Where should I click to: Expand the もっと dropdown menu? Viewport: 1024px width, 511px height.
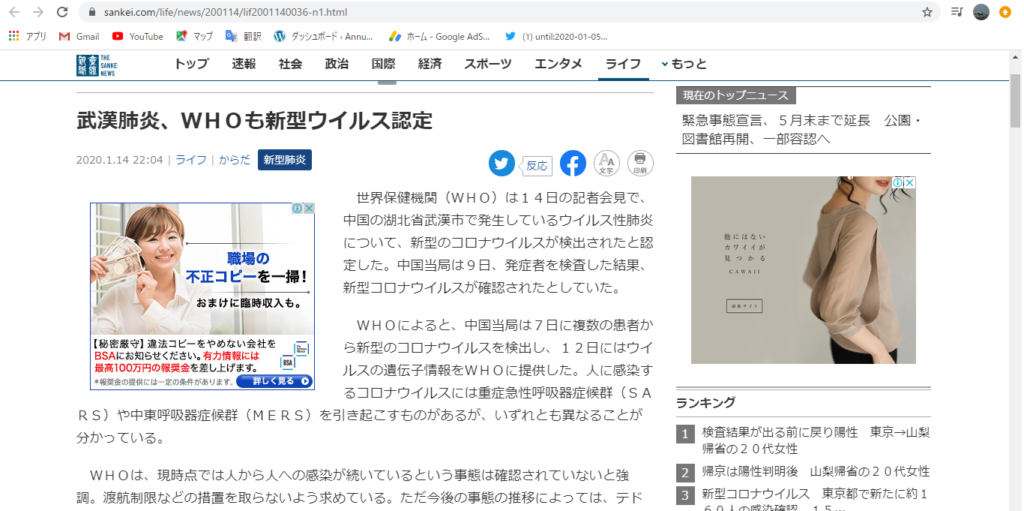click(x=684, y=64)
